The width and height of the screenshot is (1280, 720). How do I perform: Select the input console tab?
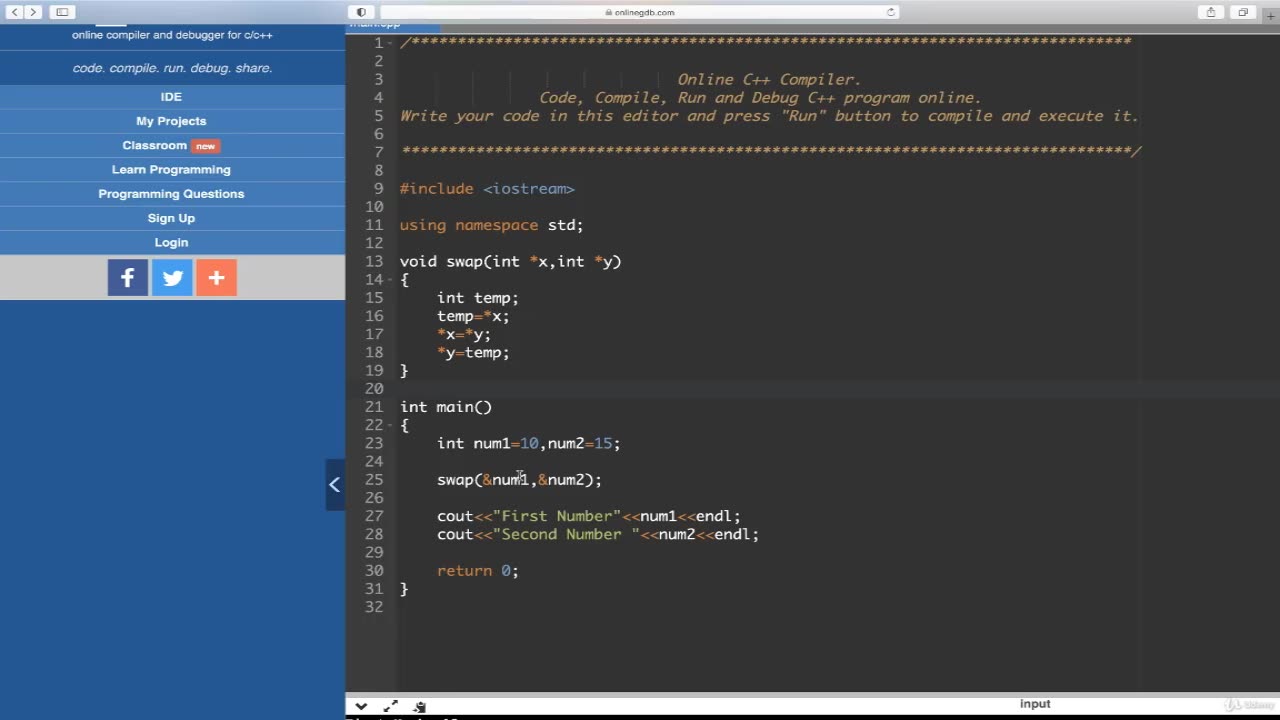tap(1035, 704)
